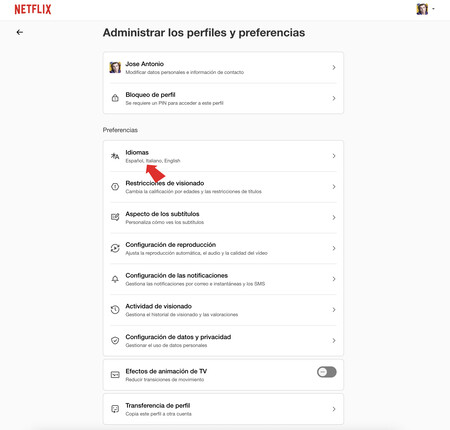Open Restricciones de visionado chevron
This screenshot has width=450, height=430.
click(x=334, y=187)
